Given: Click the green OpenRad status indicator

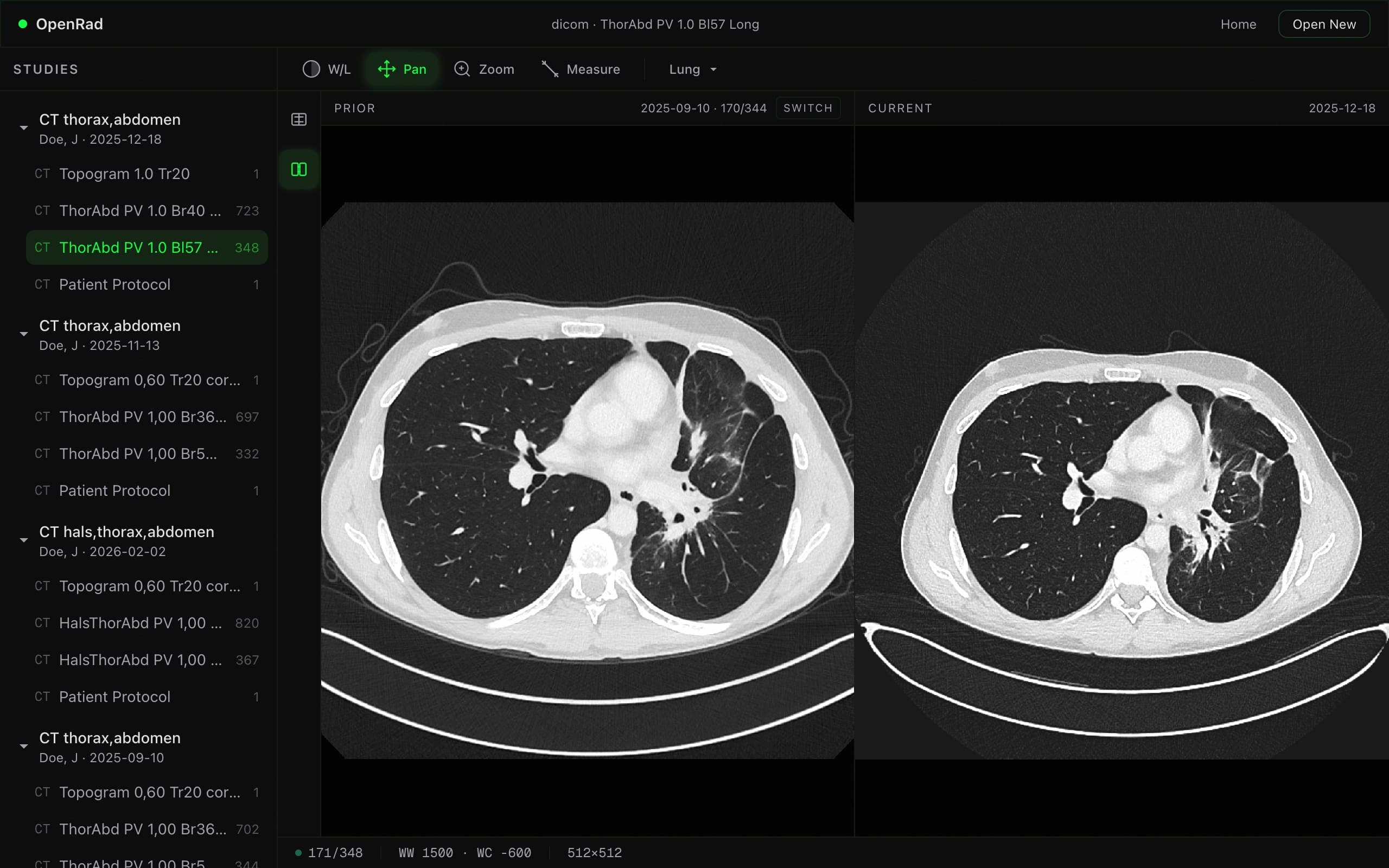Looking at the screenshot, I should tap(23, 23).
